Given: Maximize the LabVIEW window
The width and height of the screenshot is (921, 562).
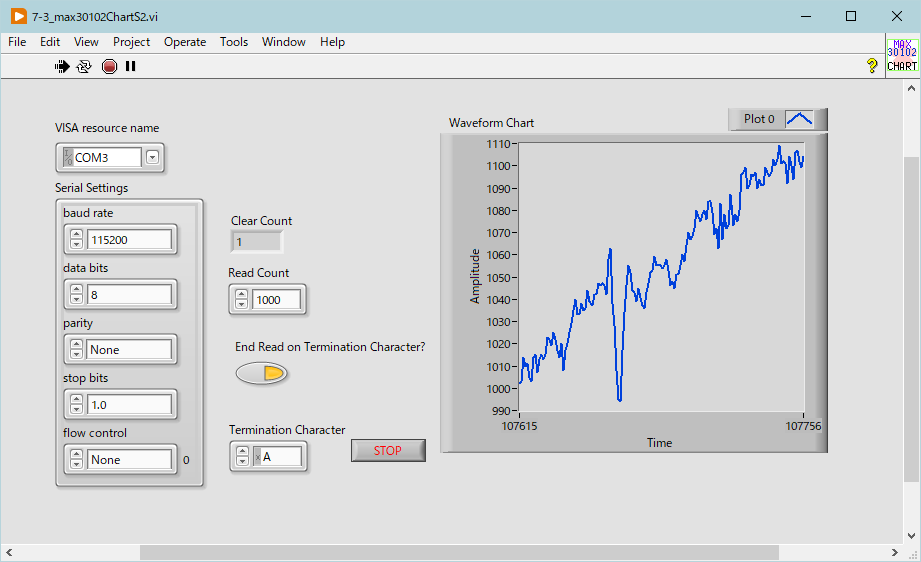Looking at the screenshot, I should coord(851,16).
